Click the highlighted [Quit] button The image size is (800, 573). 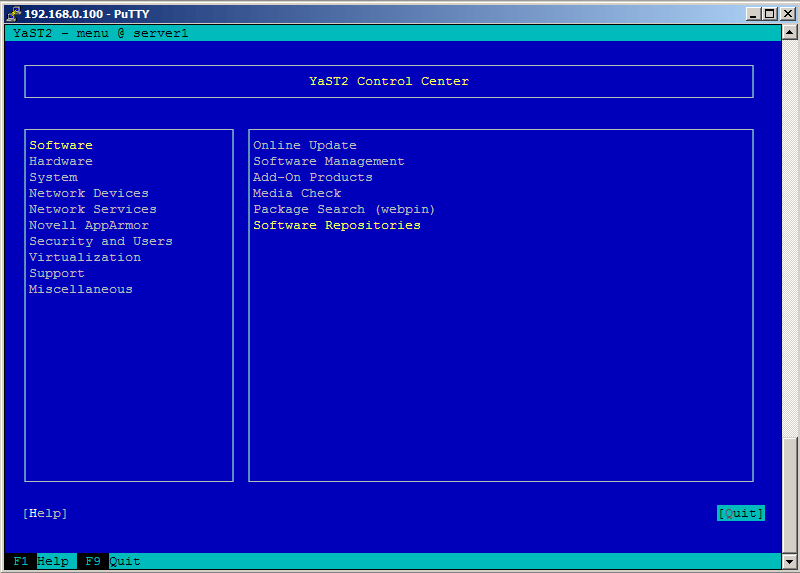[x=741, y=513]
